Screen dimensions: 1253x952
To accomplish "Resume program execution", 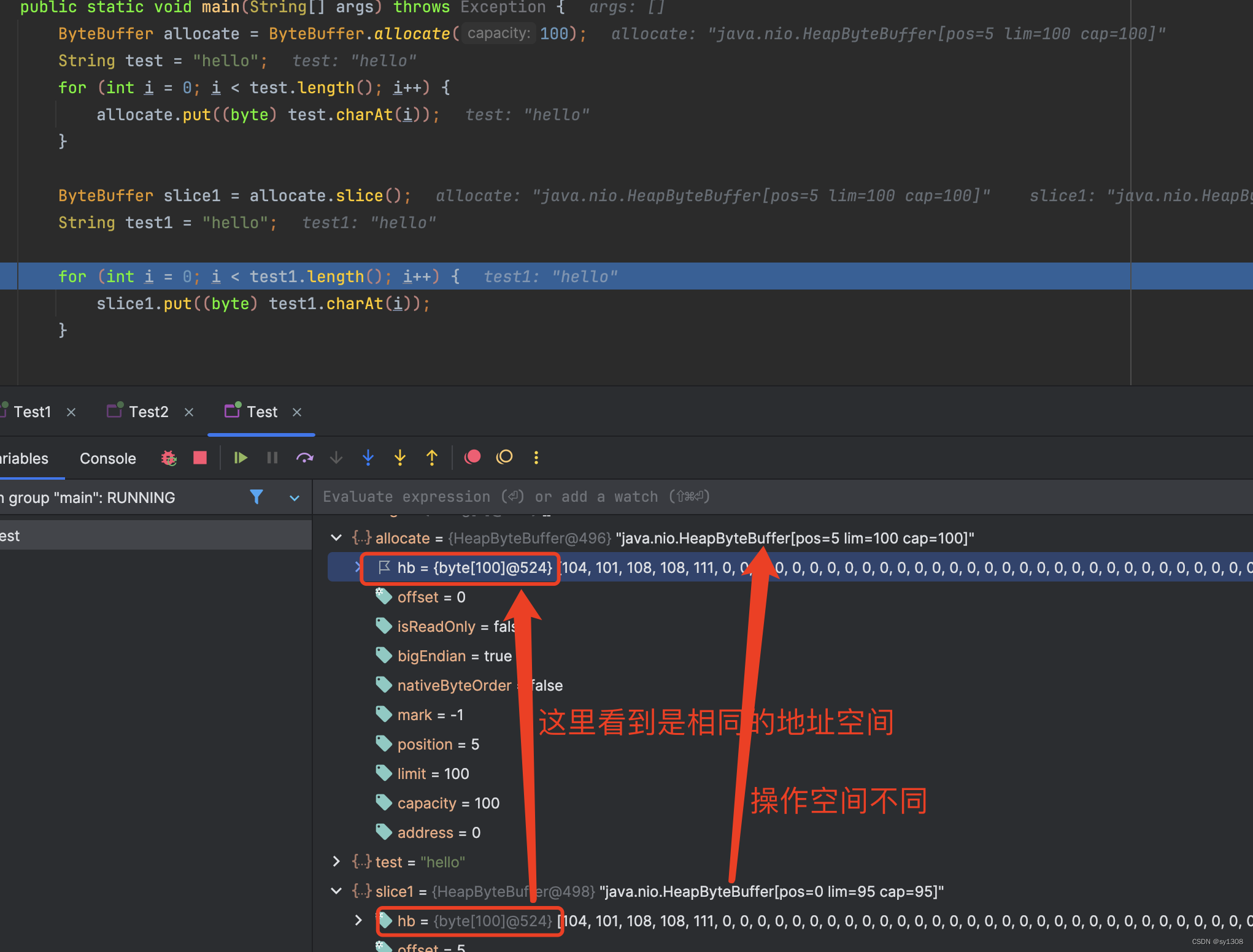I will pyautogui.click(x=240, y=458).
